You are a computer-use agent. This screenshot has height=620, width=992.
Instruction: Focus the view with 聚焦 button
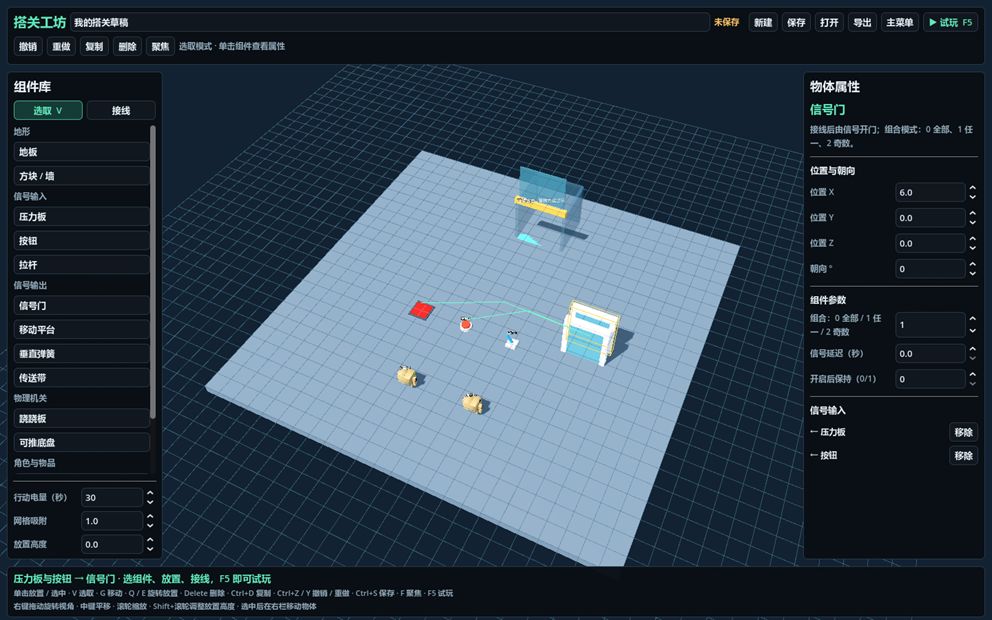(160, 46)
